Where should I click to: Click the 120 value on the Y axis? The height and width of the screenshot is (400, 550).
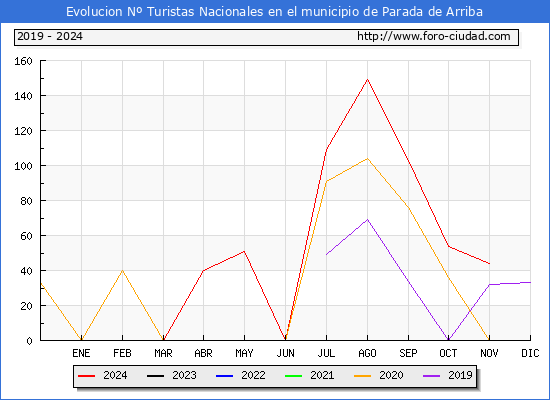[23, 131]
